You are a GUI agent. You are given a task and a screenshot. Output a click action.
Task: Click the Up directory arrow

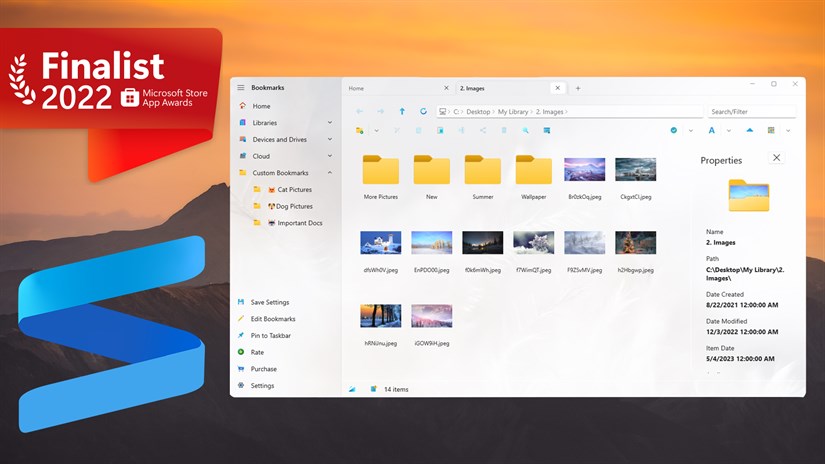pos(402,111)
